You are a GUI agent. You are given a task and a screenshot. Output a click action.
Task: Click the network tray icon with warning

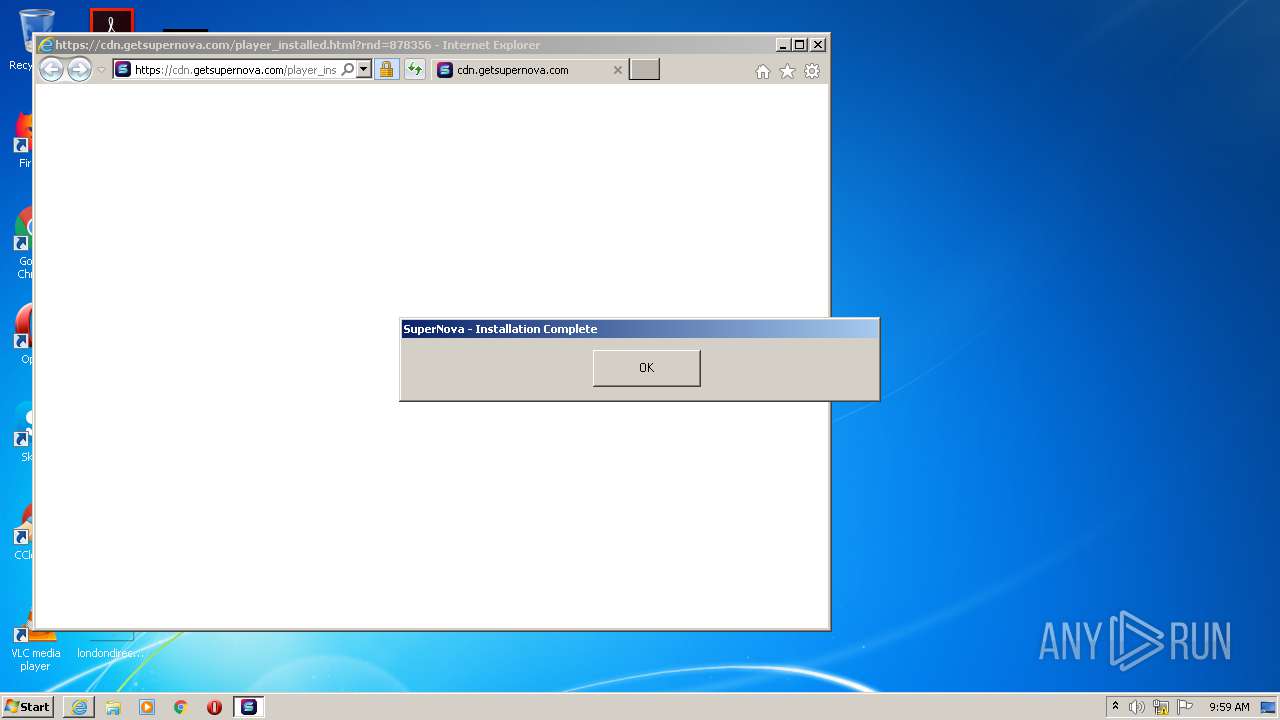[1161, 707]
